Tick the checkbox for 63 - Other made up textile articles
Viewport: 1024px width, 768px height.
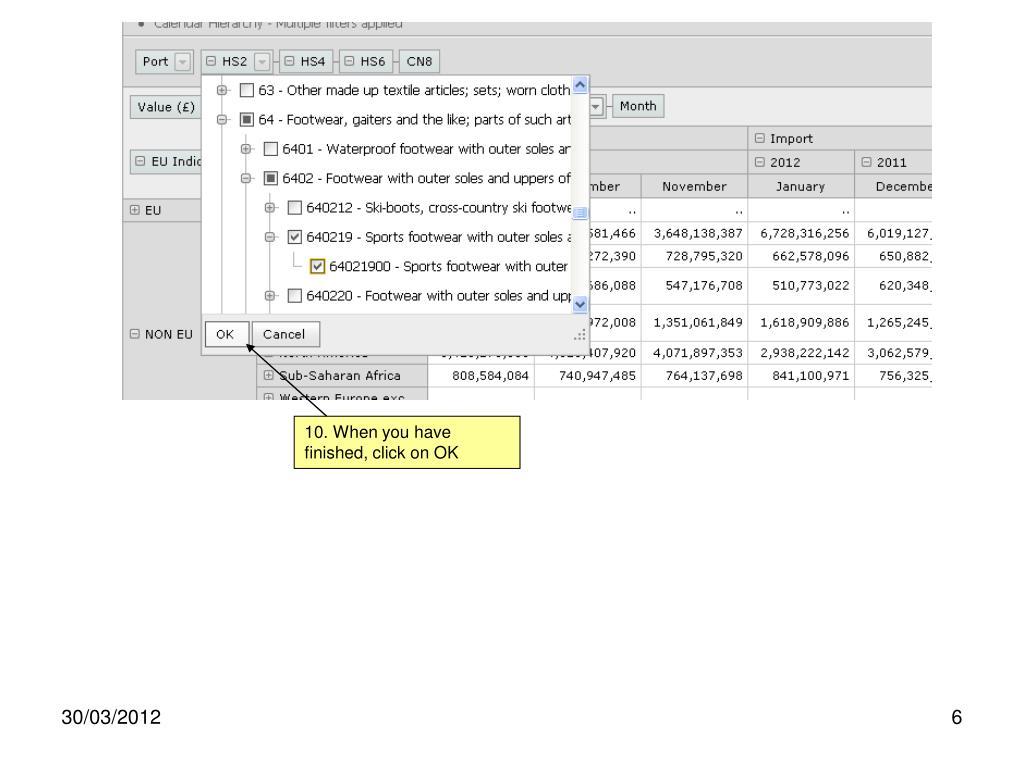click(x=247, y=90)
